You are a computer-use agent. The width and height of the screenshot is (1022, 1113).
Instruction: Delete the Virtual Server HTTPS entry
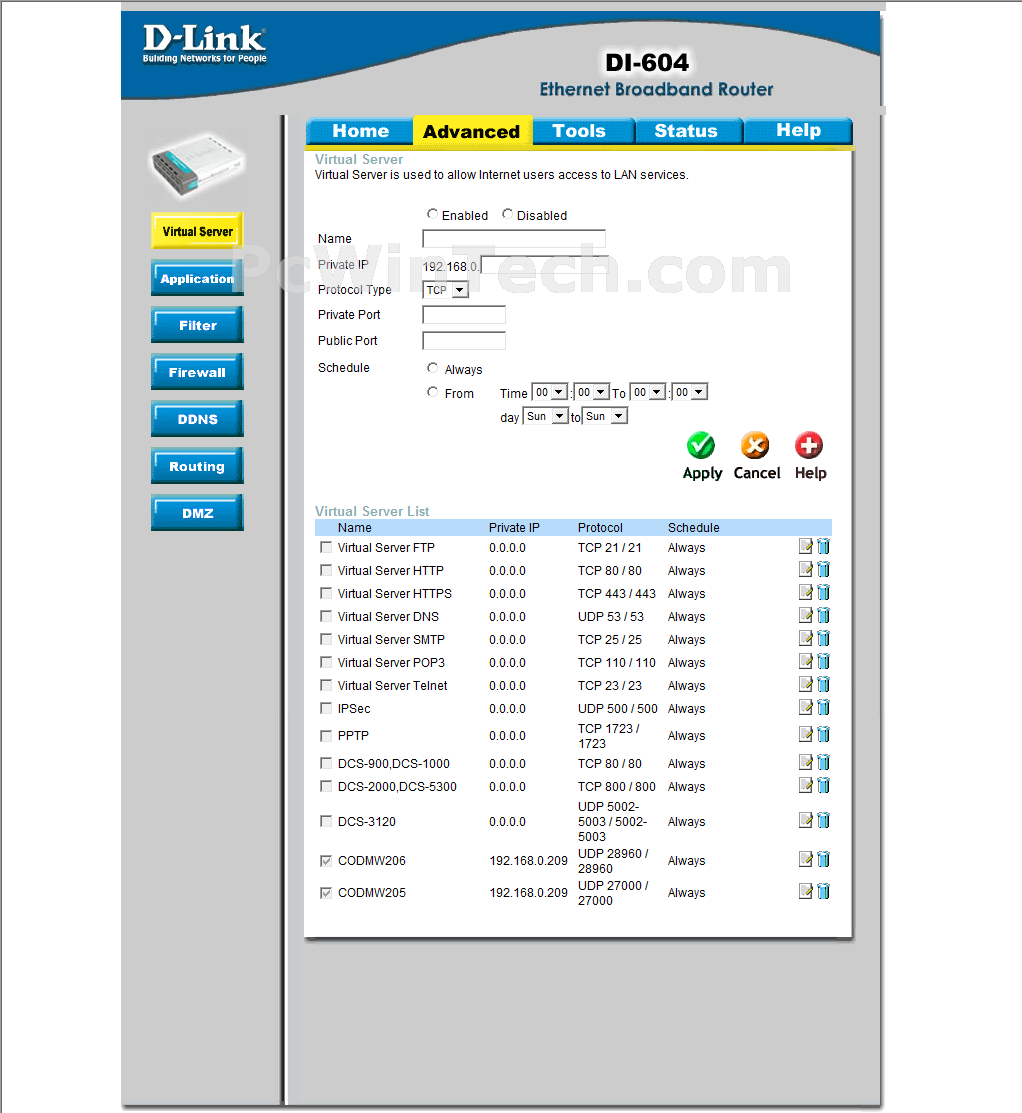click(823, 592)
